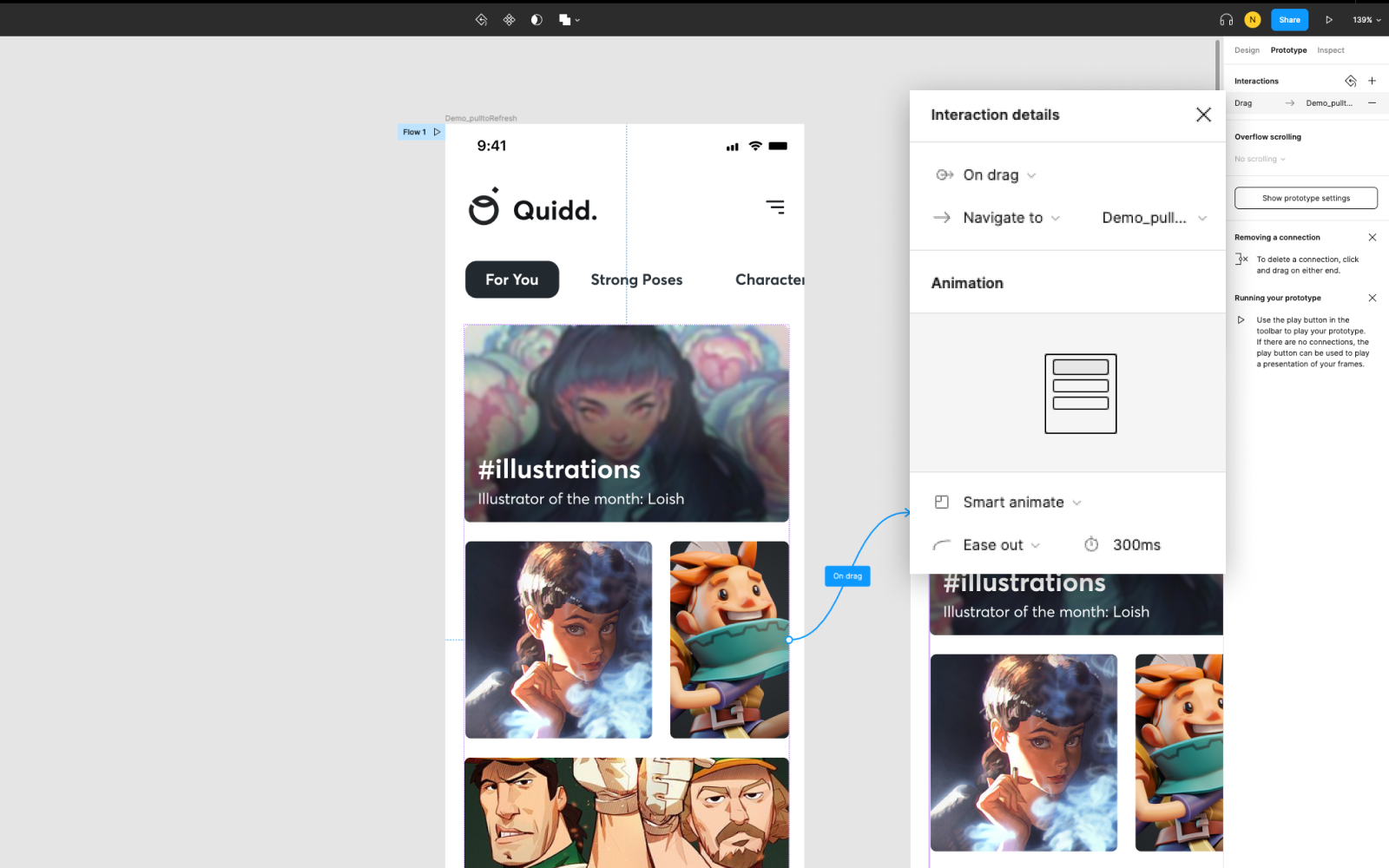
Task: Click the 9:41 time text
Action: click(x=491, y=146)
